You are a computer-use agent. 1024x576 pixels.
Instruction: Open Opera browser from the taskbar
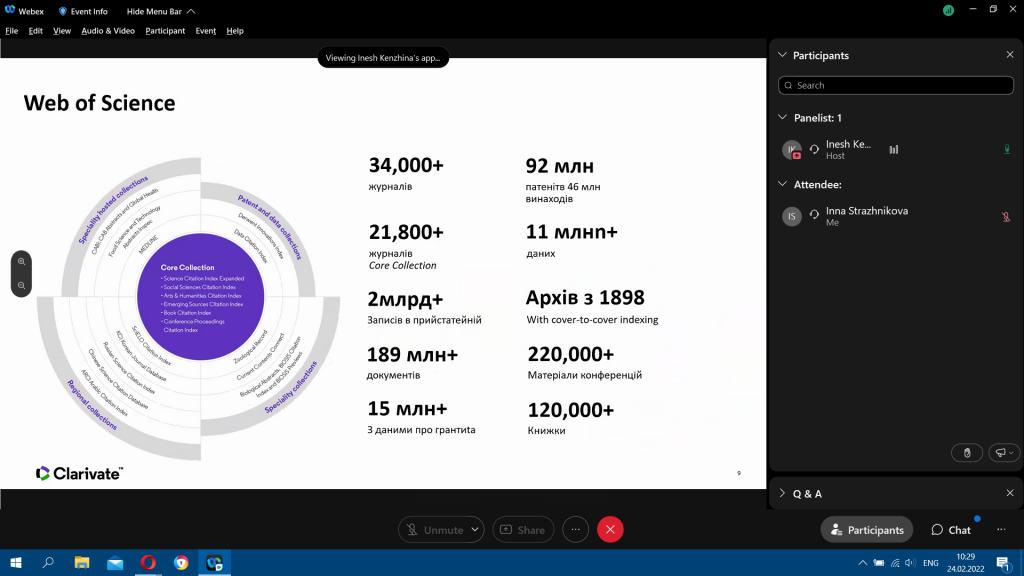coord(148,563)
